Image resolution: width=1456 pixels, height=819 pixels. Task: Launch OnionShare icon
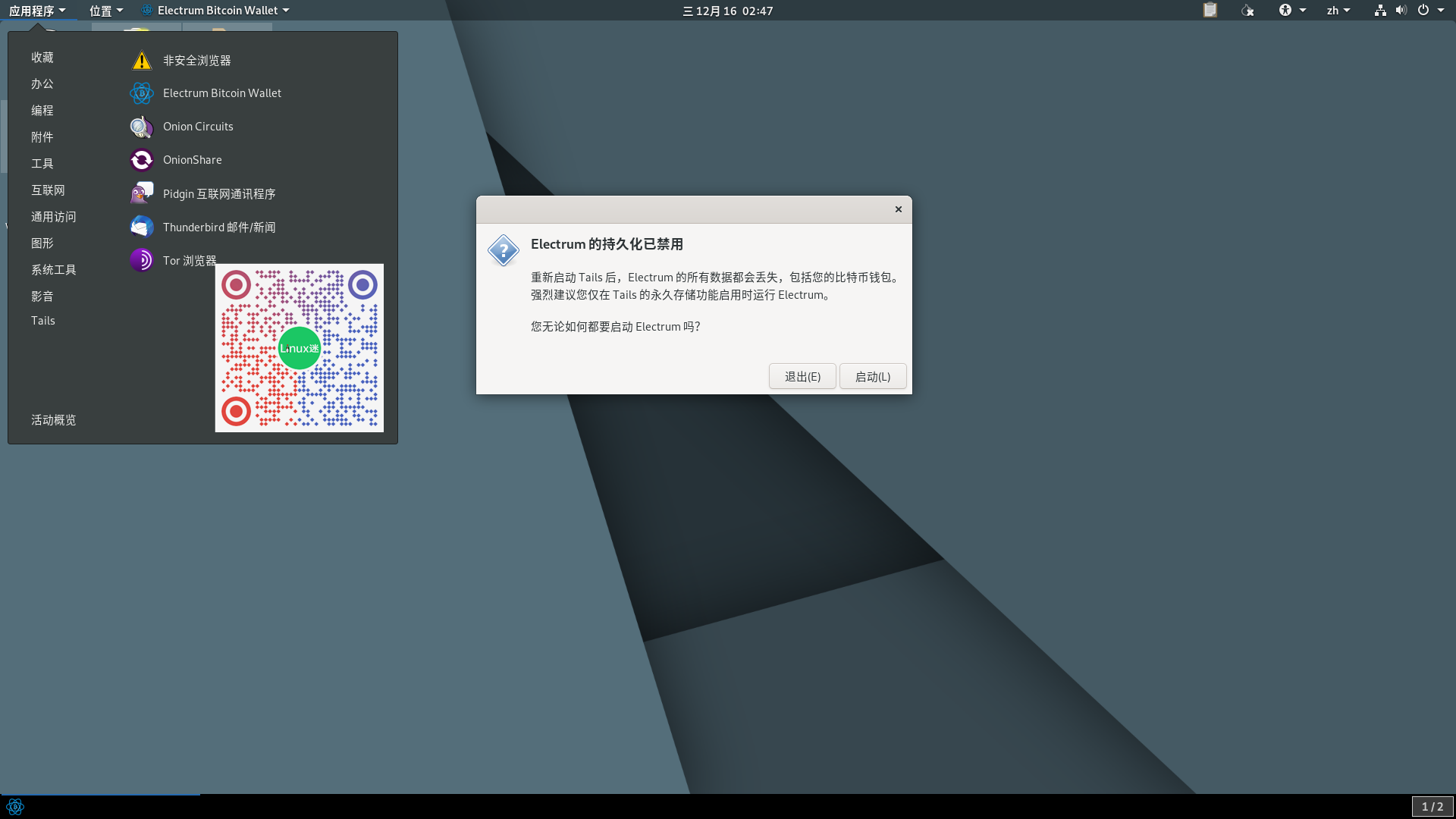[x=142, y=160]
